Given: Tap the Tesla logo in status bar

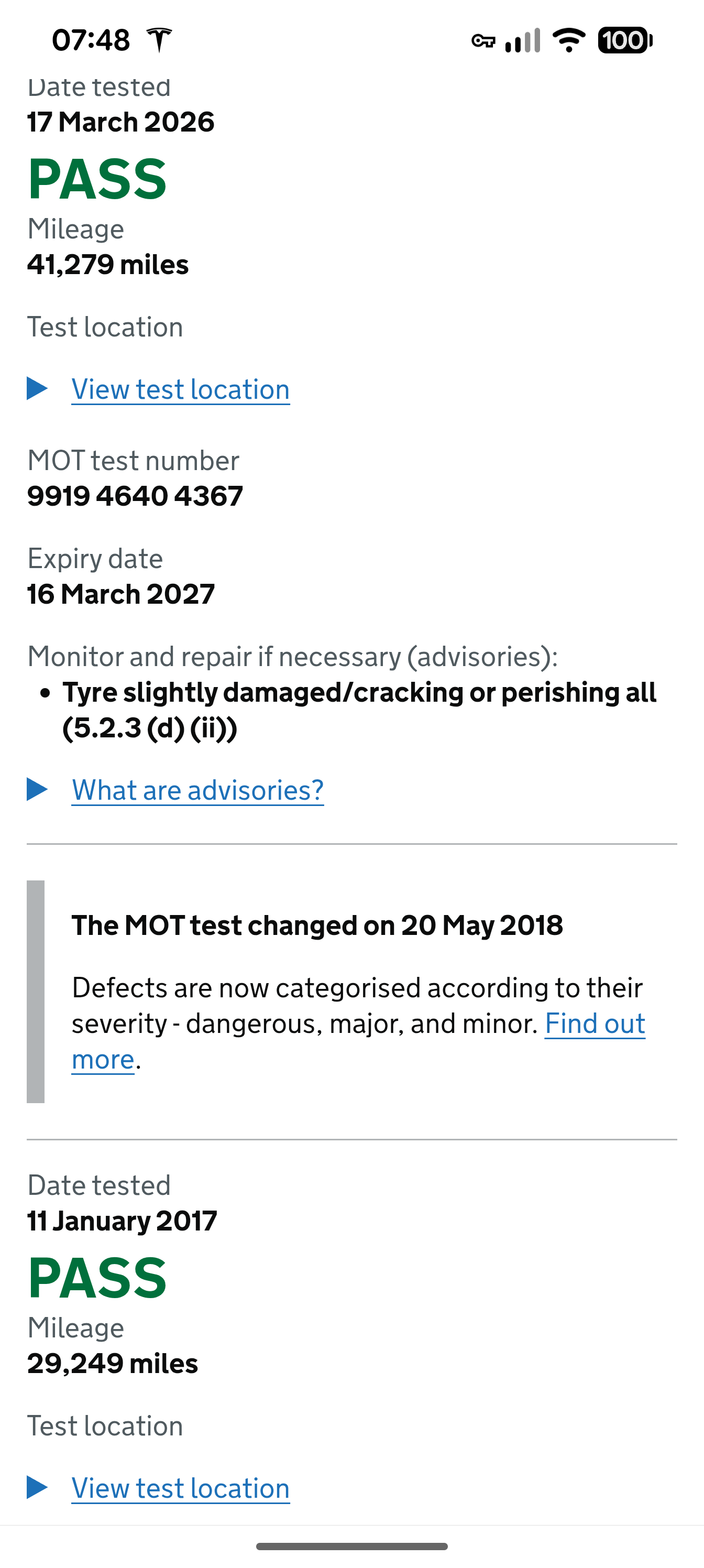Looking at the screenshot, I should pyautogui.click(x=159, y=40).
